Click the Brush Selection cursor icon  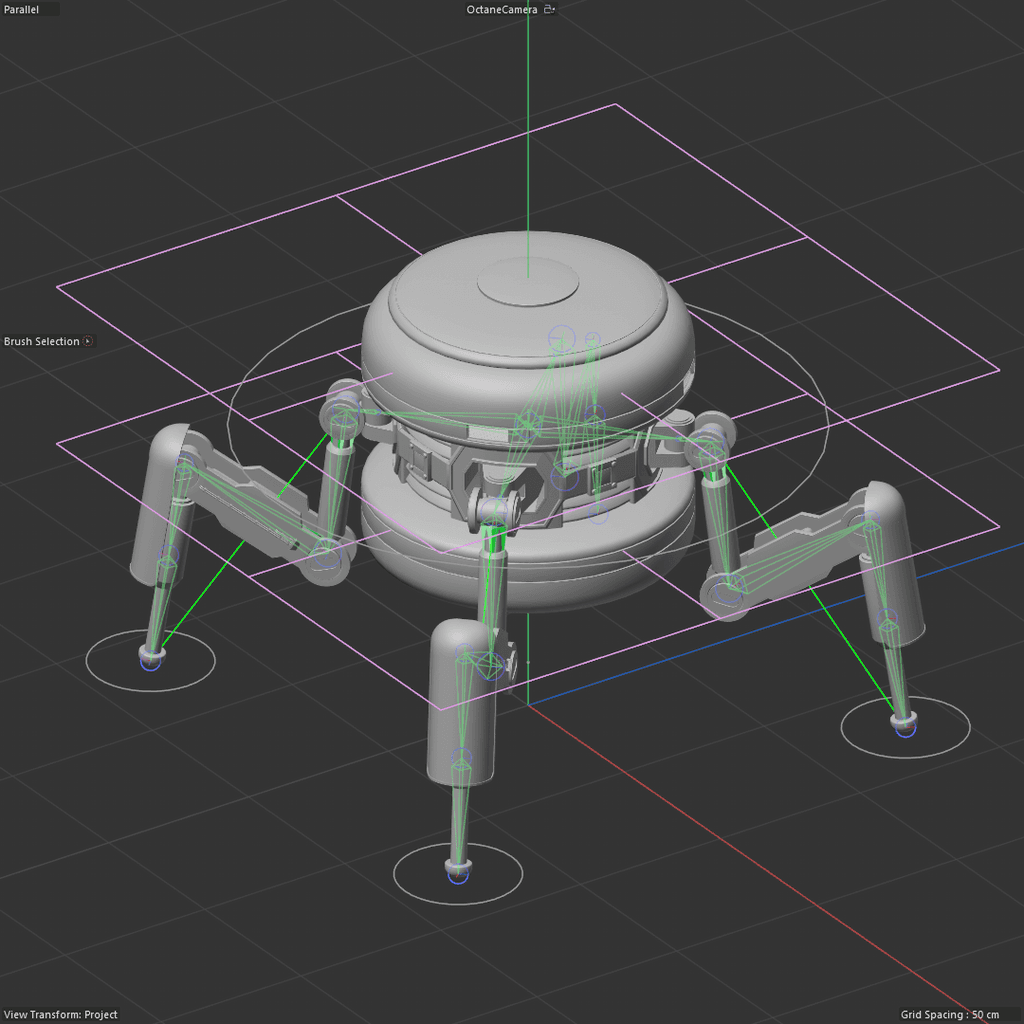(x=88, y=341)
